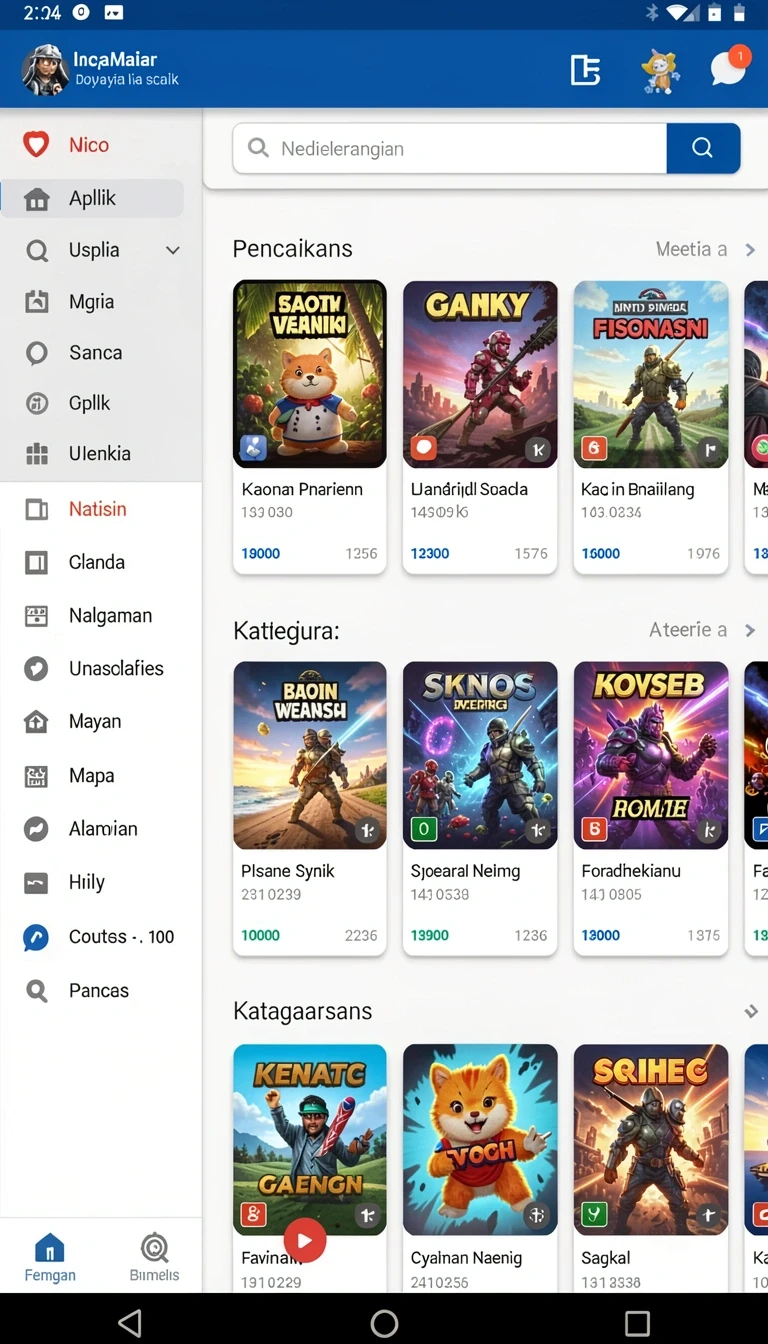The height and width of the screenshot is (1344, 768).
Task: Click the Foradhekianu title text
Action: tap(631, 871)
